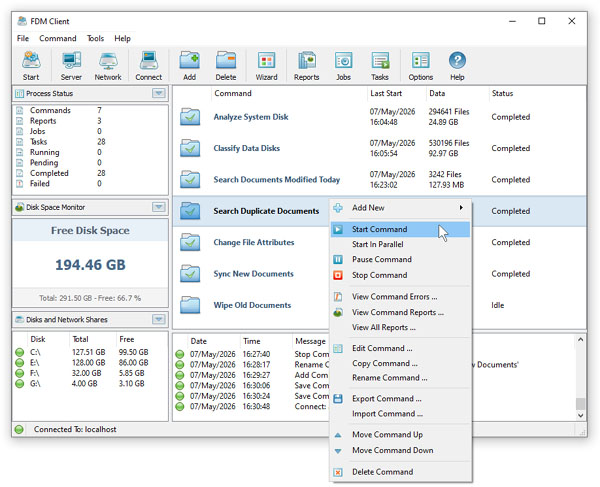Click the Change File Attributes folder icon

[x=190, y=243]
